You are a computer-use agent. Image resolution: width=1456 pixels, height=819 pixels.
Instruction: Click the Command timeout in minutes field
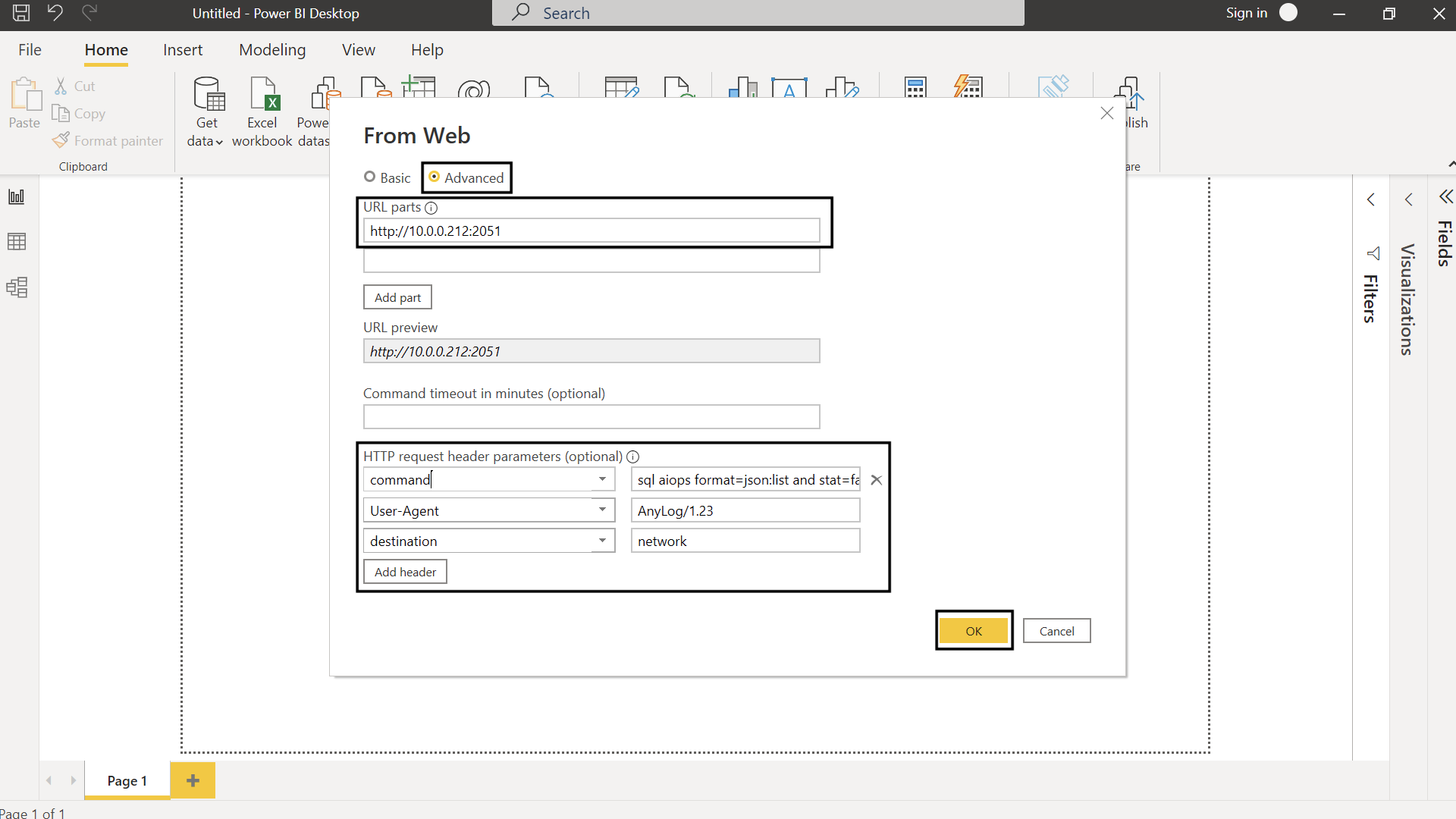pyautogui.click(x=591, y=416)
